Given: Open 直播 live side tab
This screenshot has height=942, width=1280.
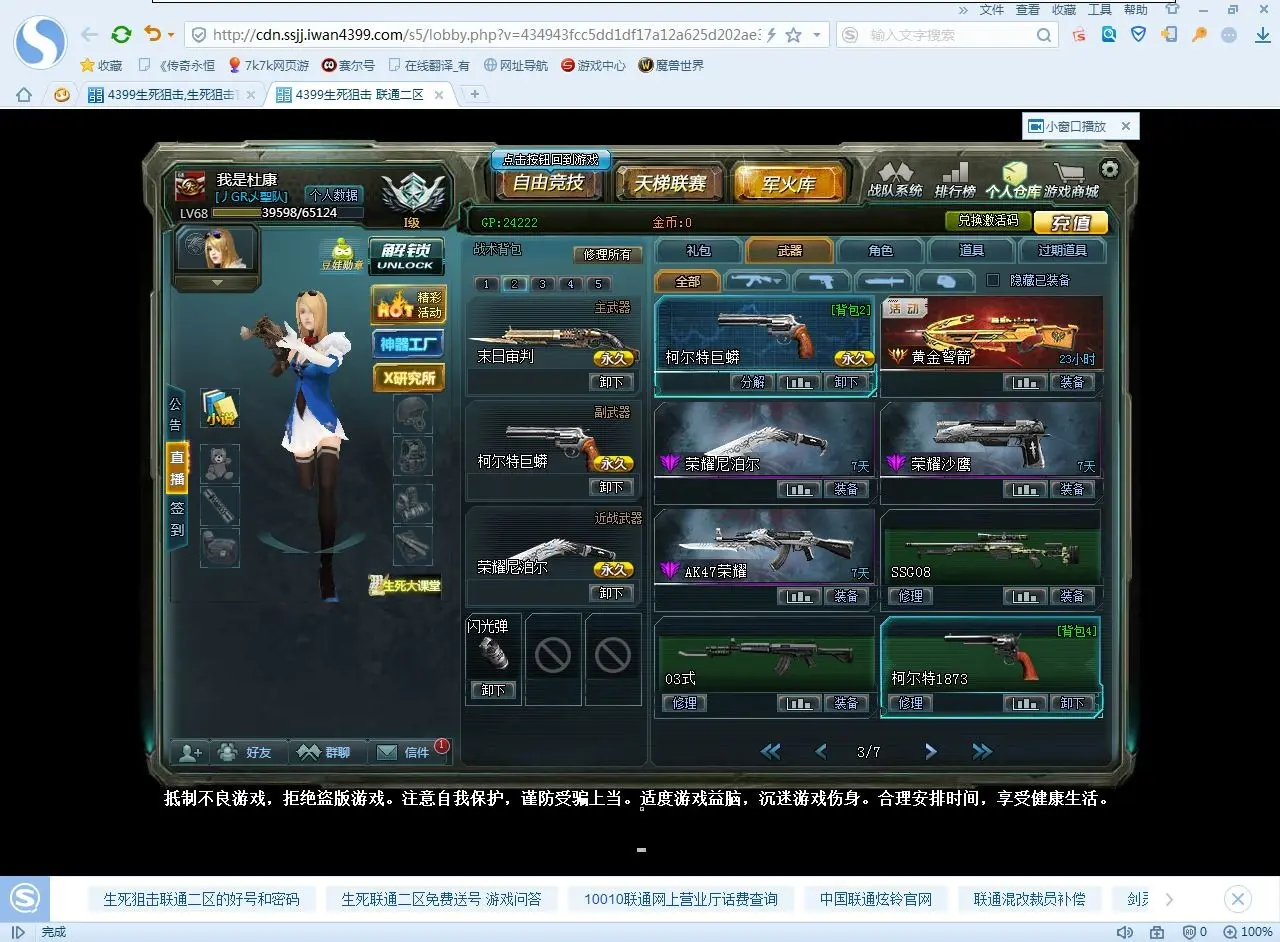Looking at the screenshot, I should click(x=177, y=467).
